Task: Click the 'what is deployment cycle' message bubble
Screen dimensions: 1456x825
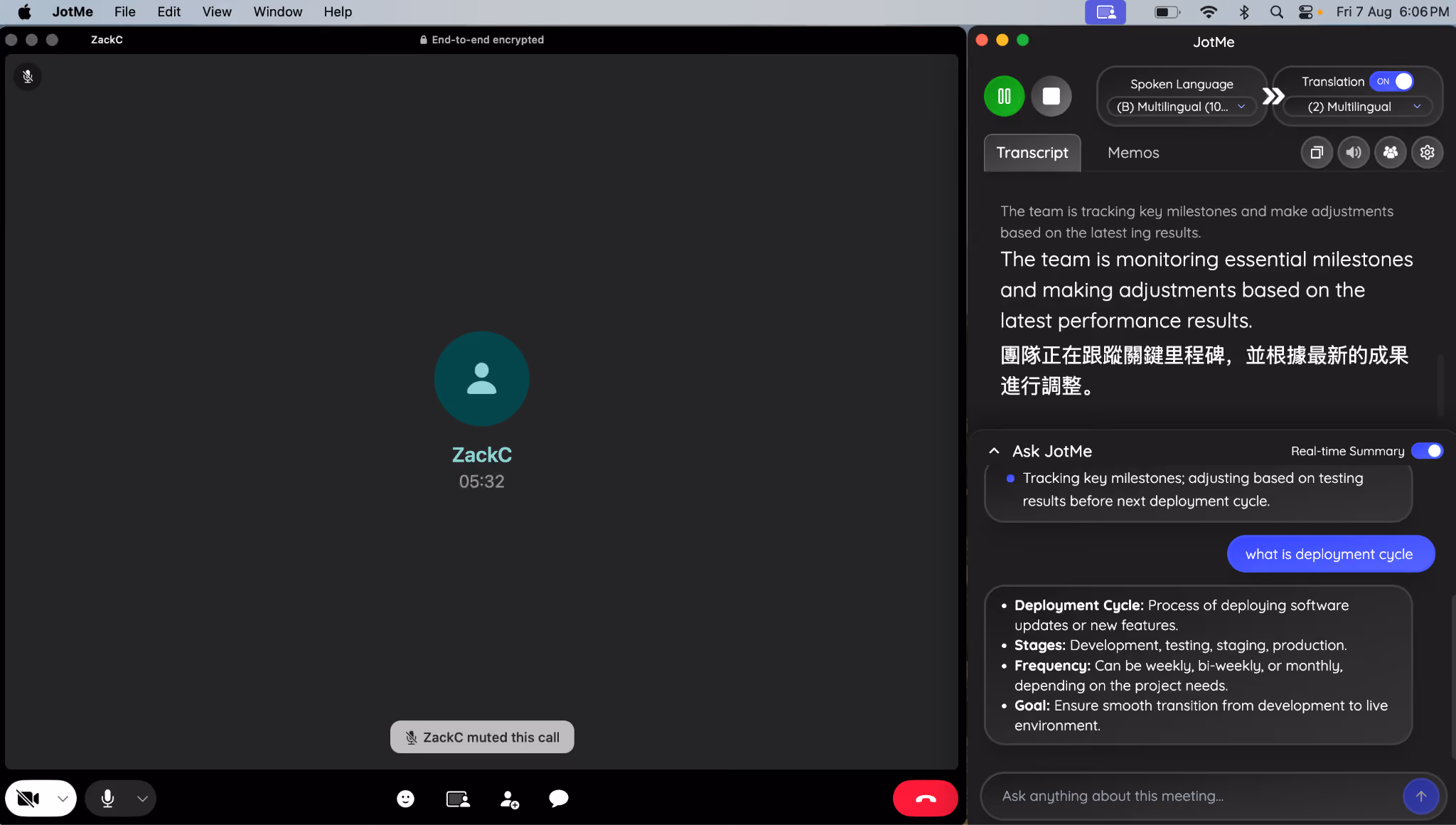Action: click(1330, 554)
